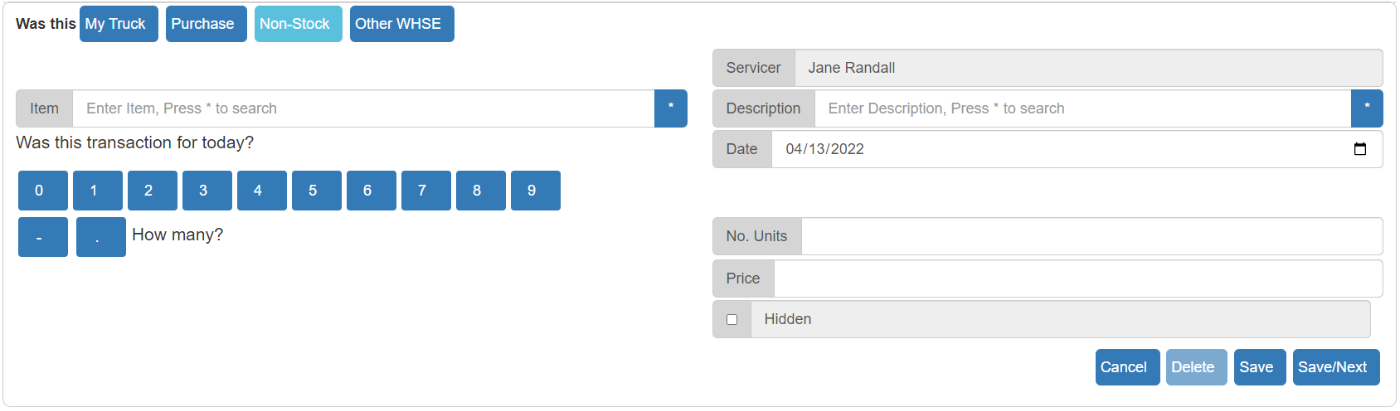Choose the Other WHSE option
Viewport: 1400px width, 411px height.
(402, 24)
